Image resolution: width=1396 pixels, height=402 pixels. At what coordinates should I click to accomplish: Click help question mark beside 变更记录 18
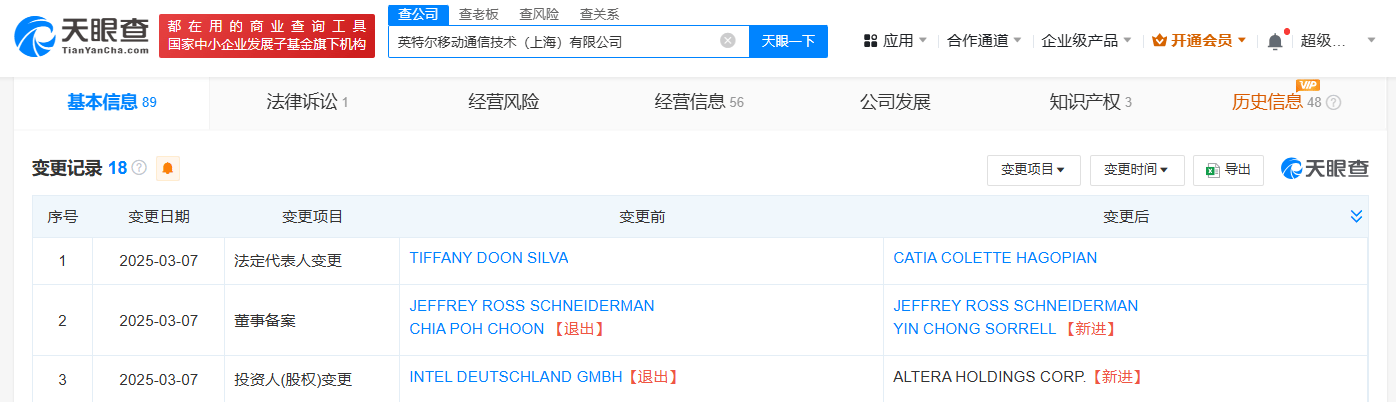(x=139, y=168)
